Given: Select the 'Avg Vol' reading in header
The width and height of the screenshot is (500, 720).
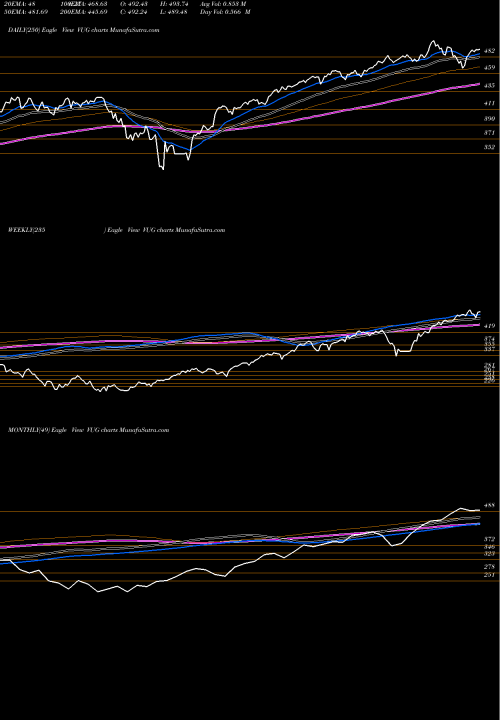Looking at the screenshot, I should (224, 4).
